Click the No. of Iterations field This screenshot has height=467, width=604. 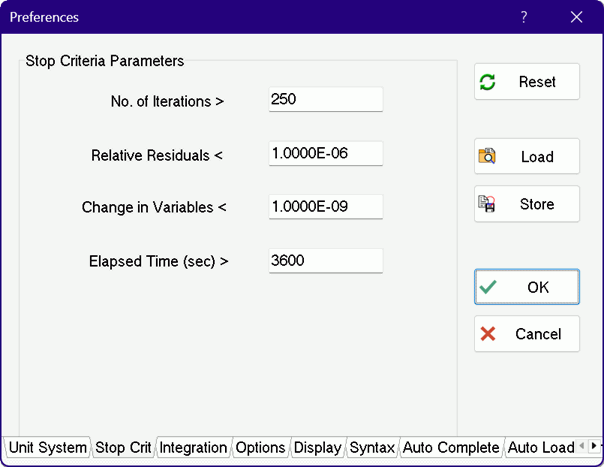coord(325,100)
